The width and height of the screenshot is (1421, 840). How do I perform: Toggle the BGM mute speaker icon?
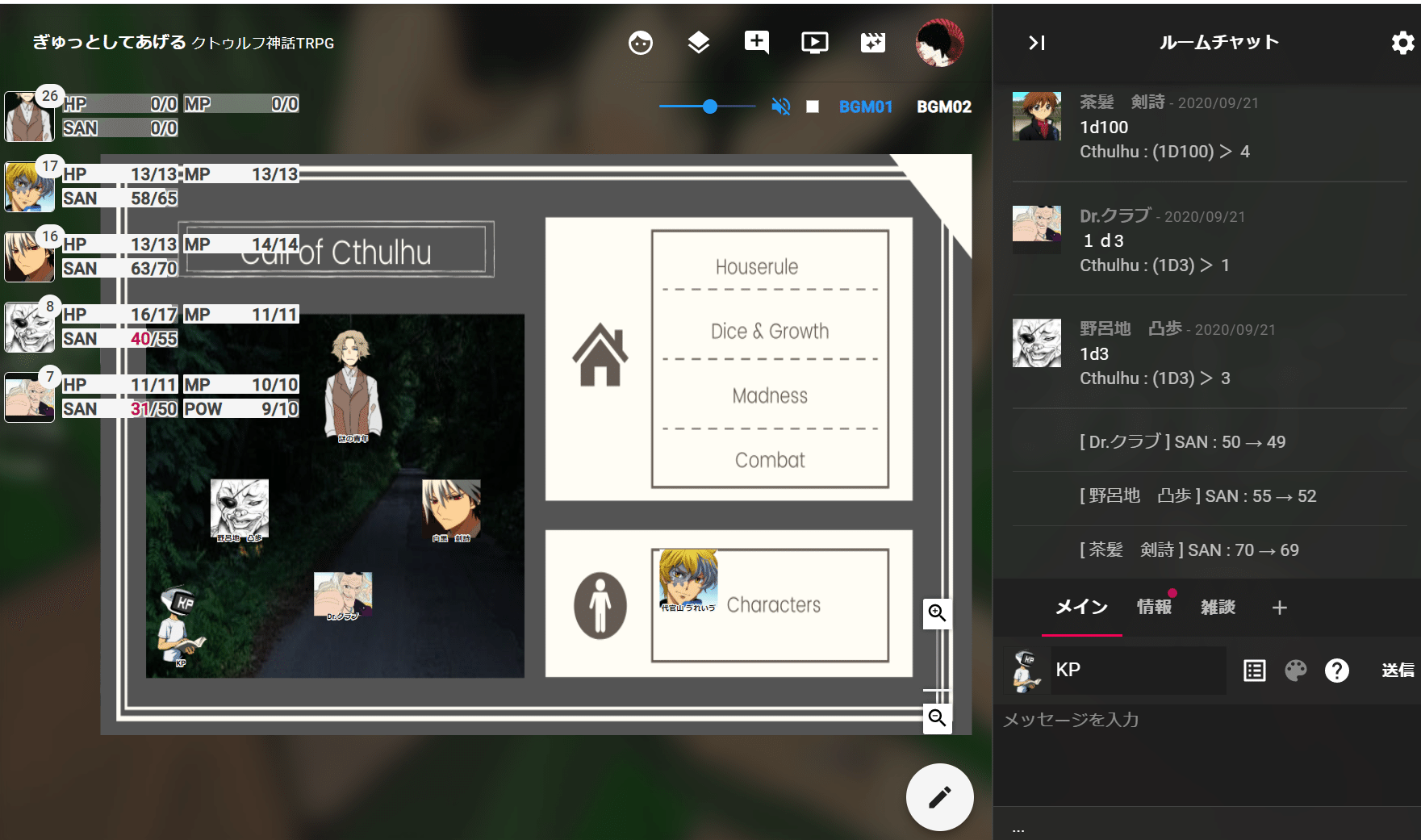pos(780,107)
